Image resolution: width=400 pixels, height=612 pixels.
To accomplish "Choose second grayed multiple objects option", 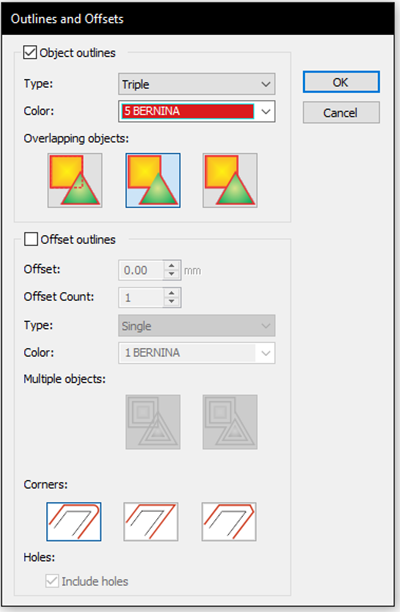I will 230,422.
